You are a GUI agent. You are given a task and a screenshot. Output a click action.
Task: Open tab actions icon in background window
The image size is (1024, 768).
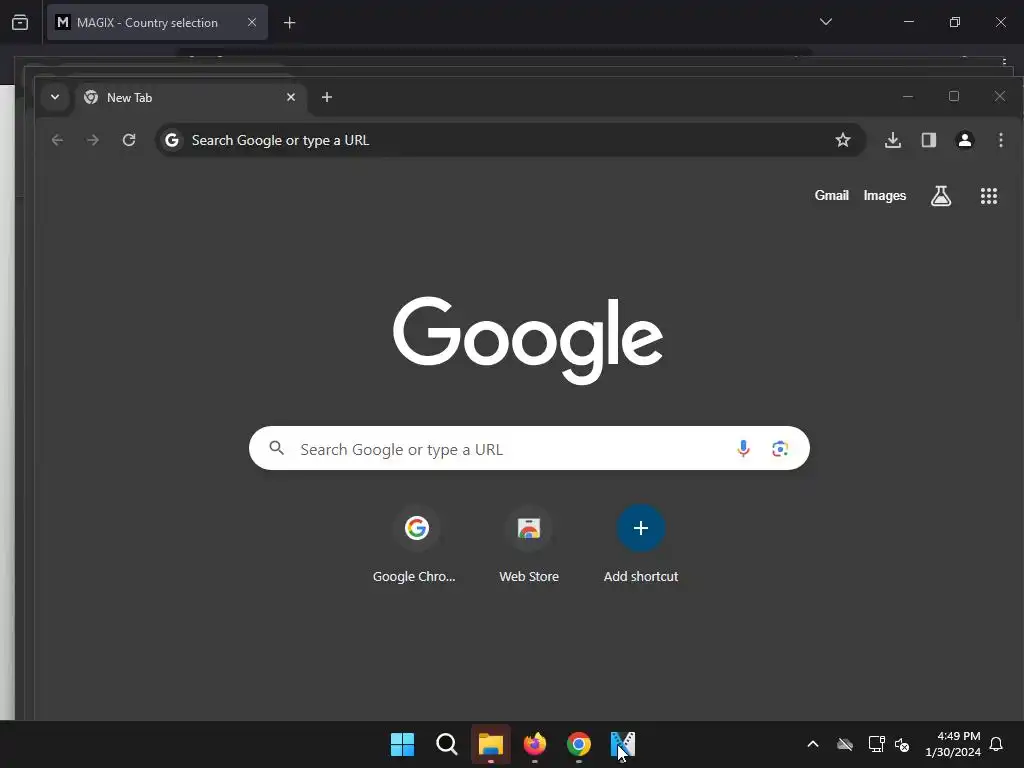pyautogui.click(x=20, y=22)
